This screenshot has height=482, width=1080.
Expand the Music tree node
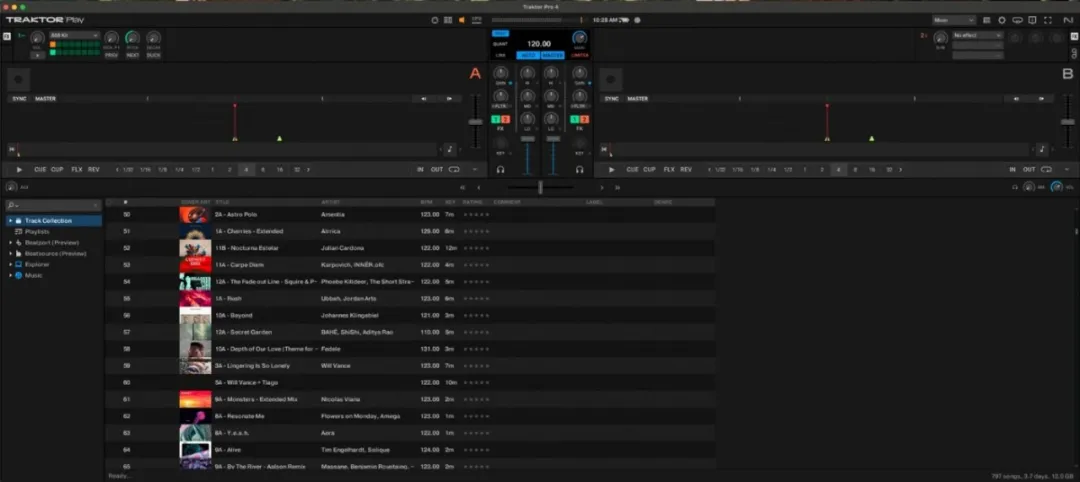[10, 275]
